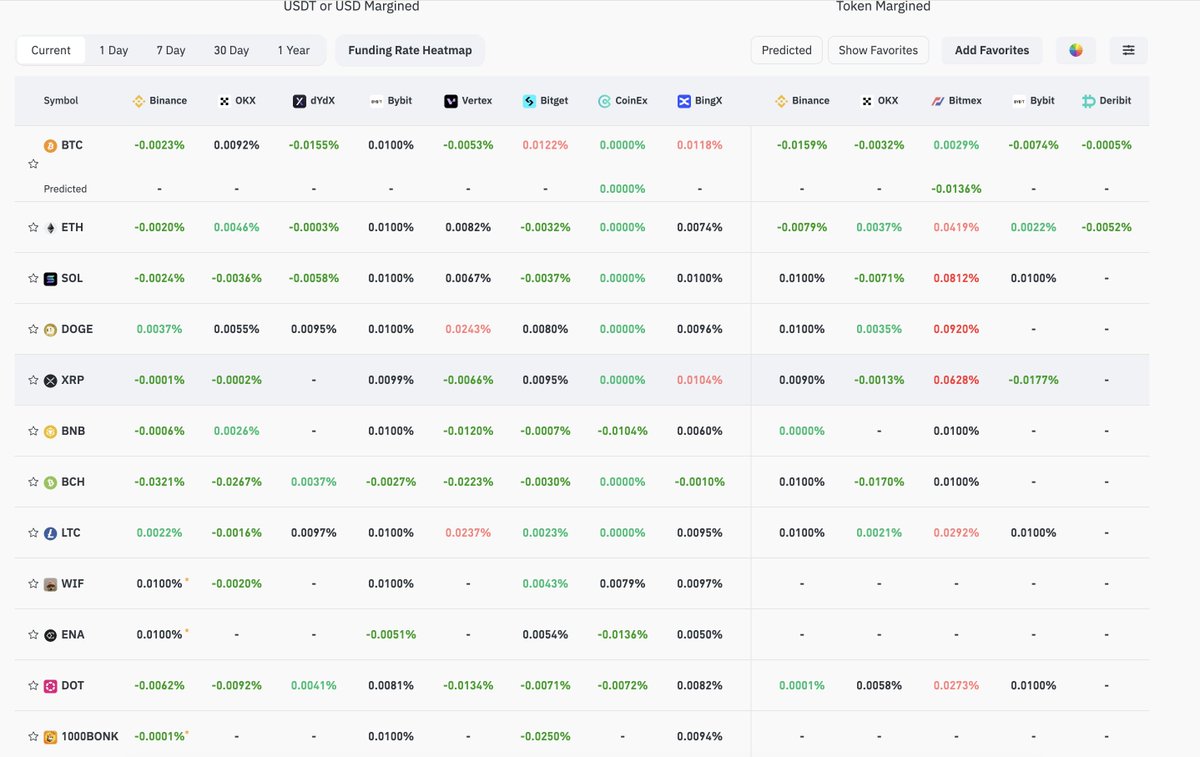Click the DOGE coin icon
The width and height of the screenshot is (1200, 757).
pos(50,329)
